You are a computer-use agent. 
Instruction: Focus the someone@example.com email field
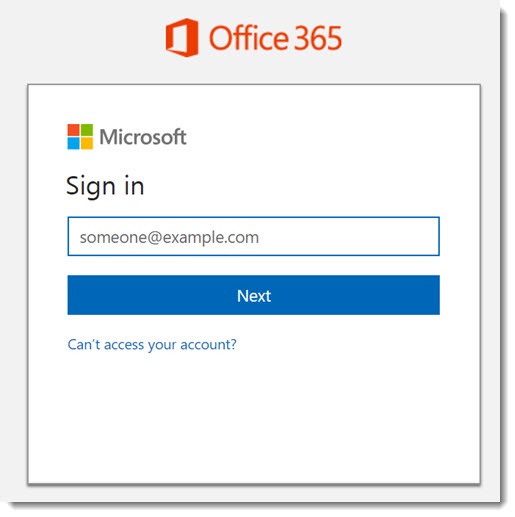[x=253, y=236]
